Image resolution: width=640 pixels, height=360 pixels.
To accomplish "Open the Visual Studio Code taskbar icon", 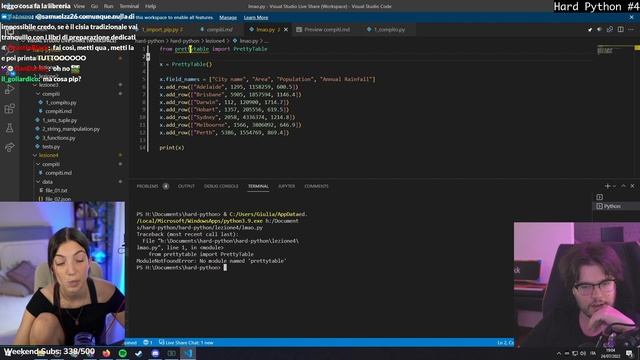I will [187, 353].
